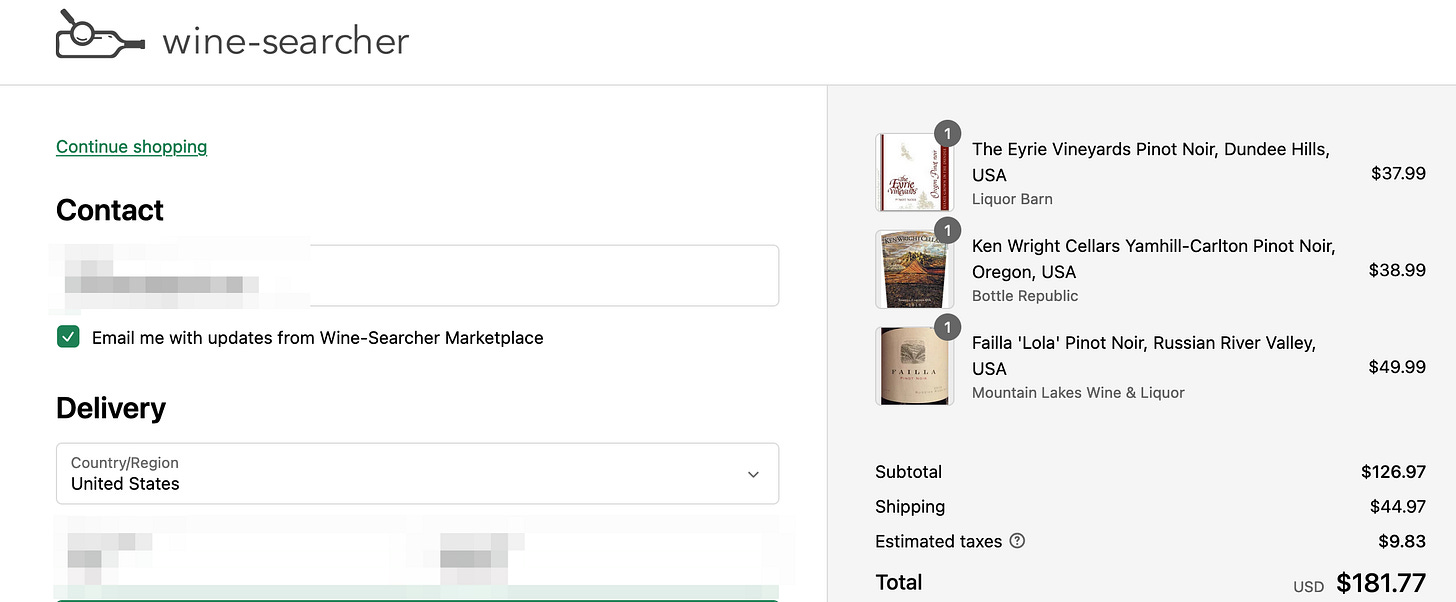1456x602 pixels.
Task: Focus the Contact email input field
Action: click(417, 275)
